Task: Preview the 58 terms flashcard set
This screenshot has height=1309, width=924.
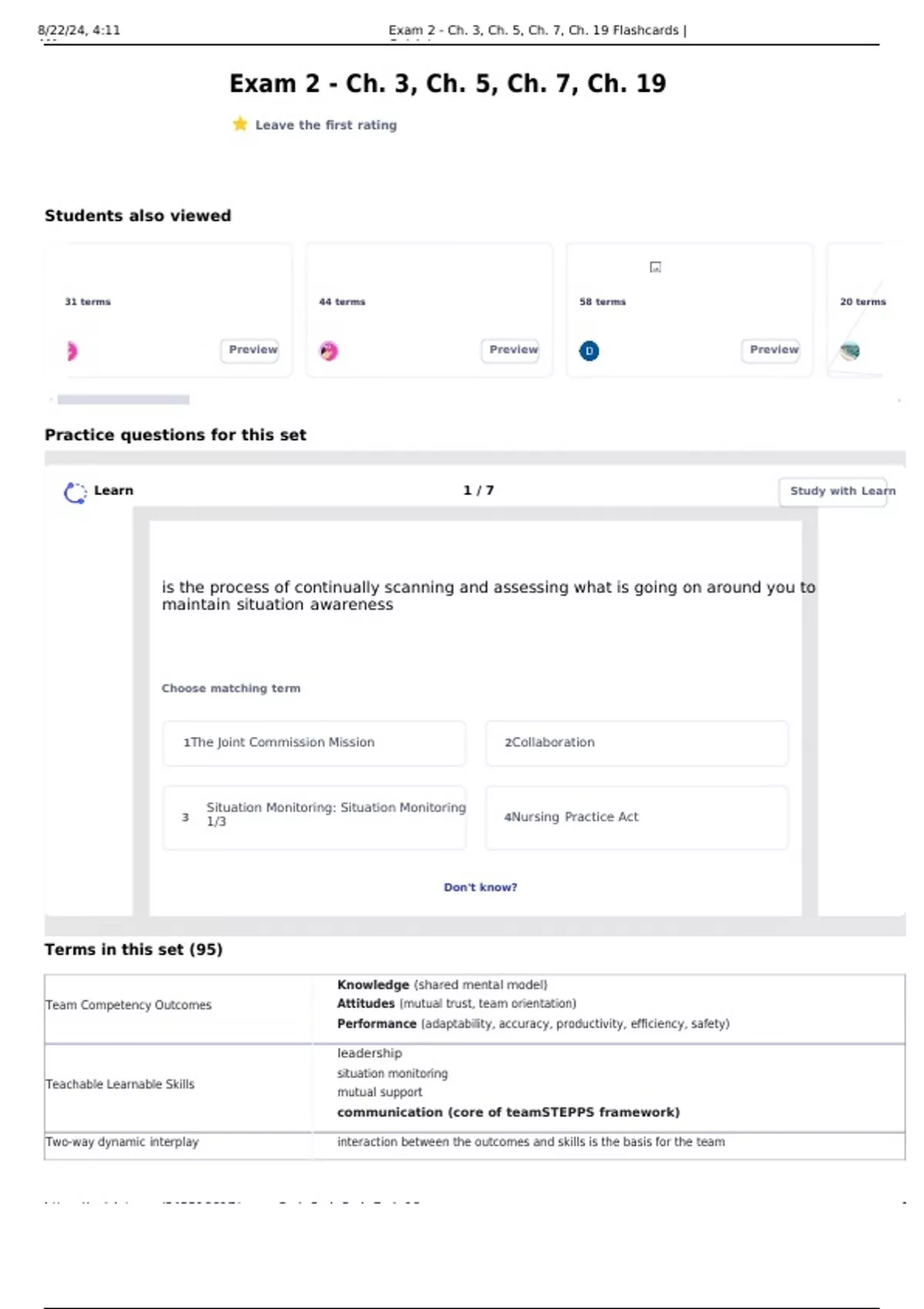Action: pyautogui.click(x=771, y=350)
